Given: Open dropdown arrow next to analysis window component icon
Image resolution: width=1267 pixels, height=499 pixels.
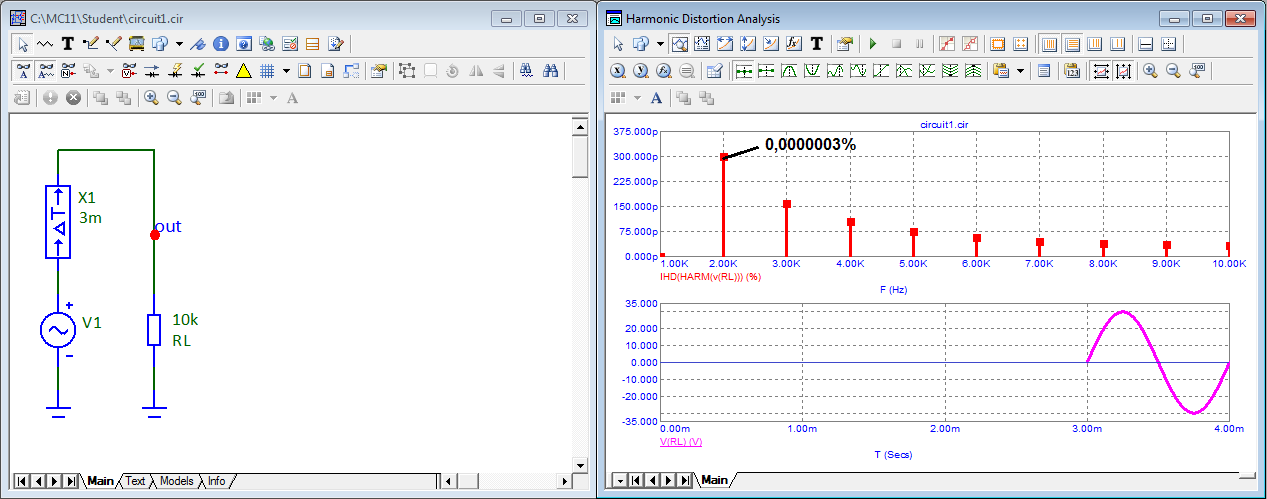Looking at the screenshot, I should tap(660, 44).
